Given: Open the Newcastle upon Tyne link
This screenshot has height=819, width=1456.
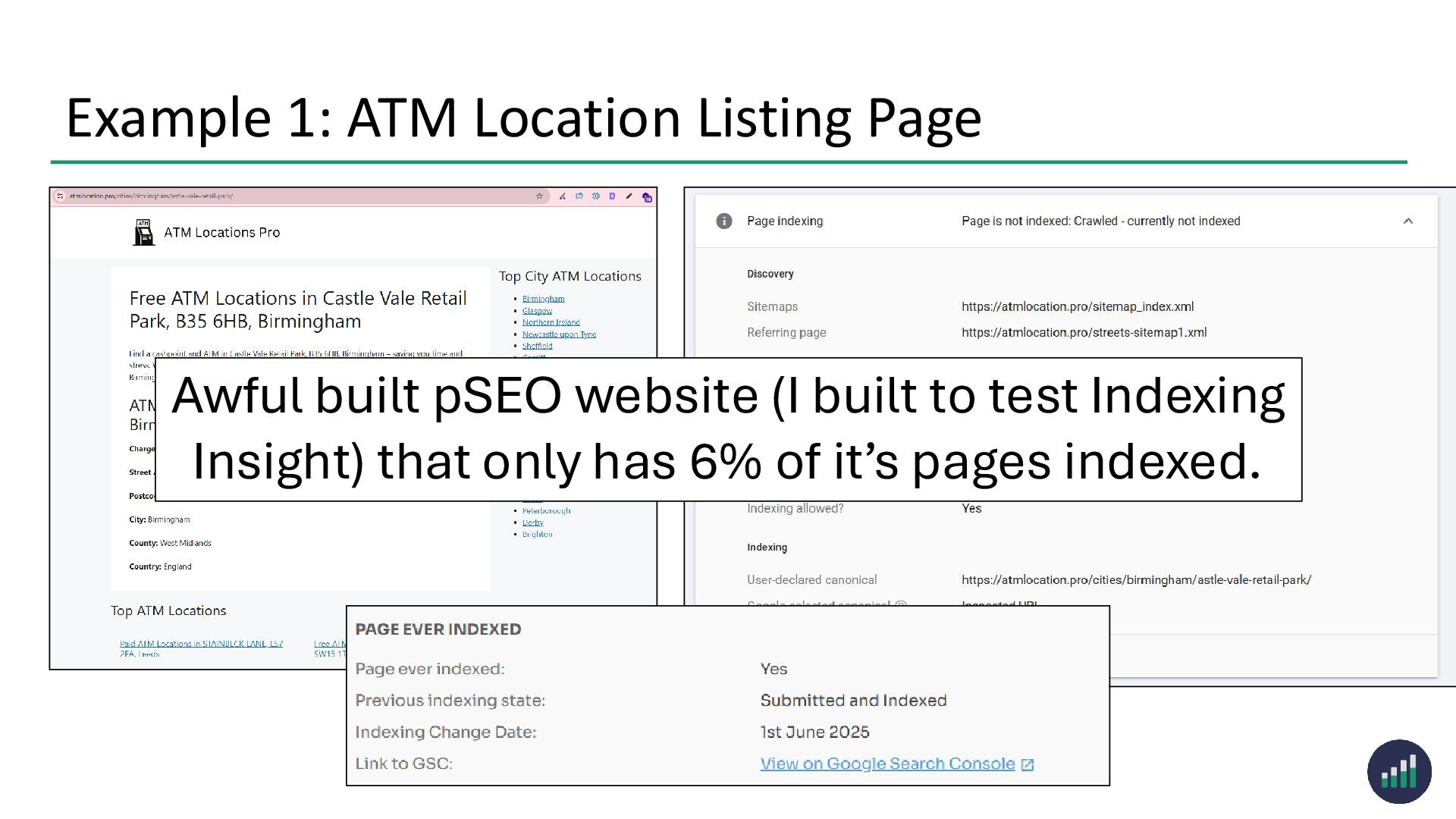Looking at the screenshot, I should point(559,334).
